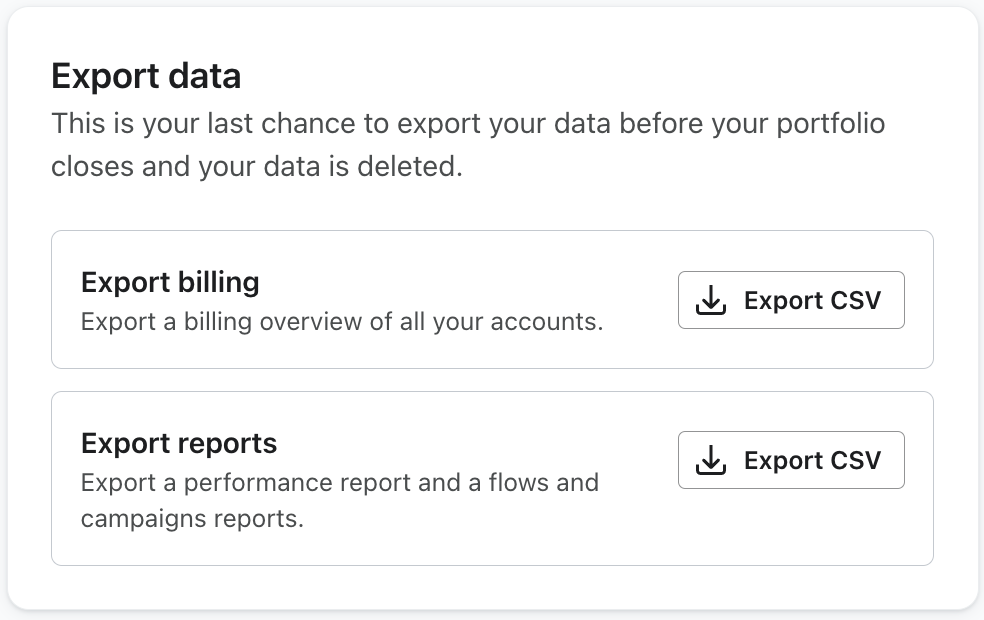Screen dimensions: 984x620
Task: Click the download icon beside billing Export CSV
Action: point(710,300)
